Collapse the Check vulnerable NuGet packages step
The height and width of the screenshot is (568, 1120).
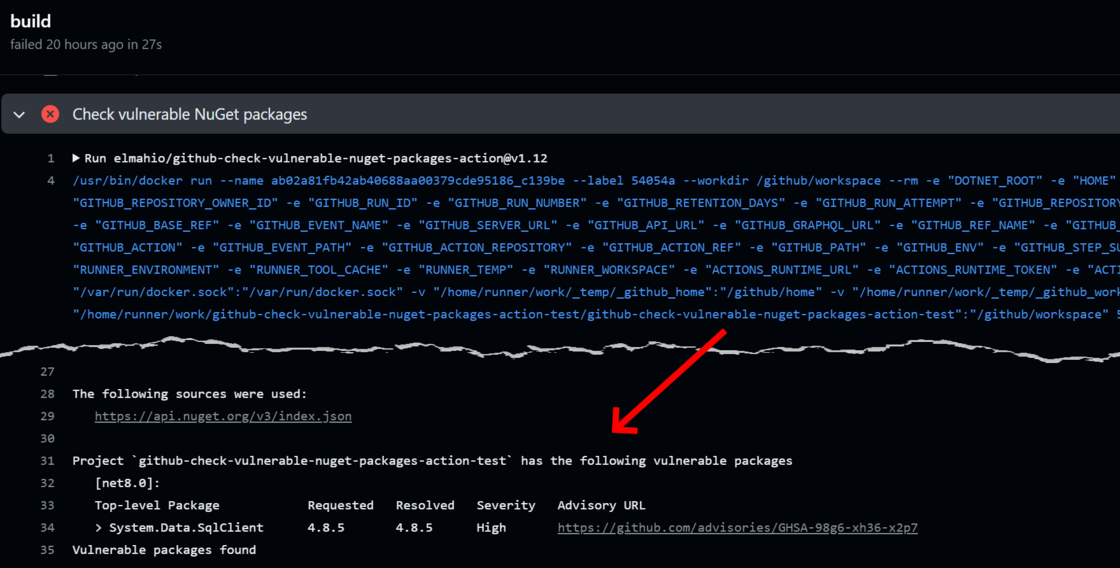click(19, 114)
